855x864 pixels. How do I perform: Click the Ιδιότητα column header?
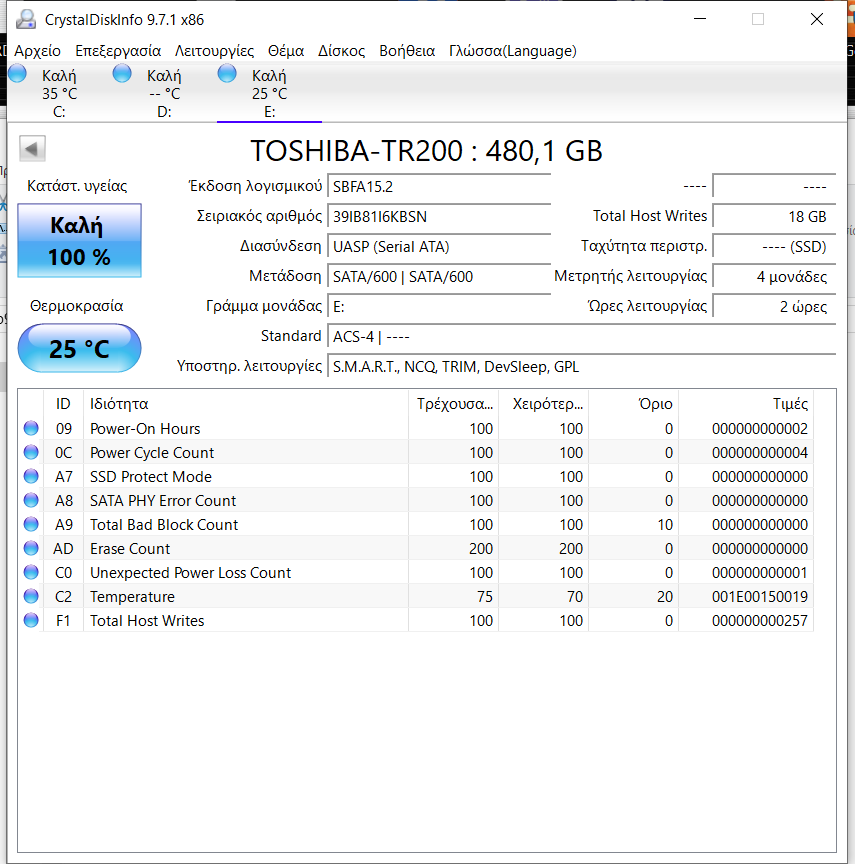tap(119, 404)
